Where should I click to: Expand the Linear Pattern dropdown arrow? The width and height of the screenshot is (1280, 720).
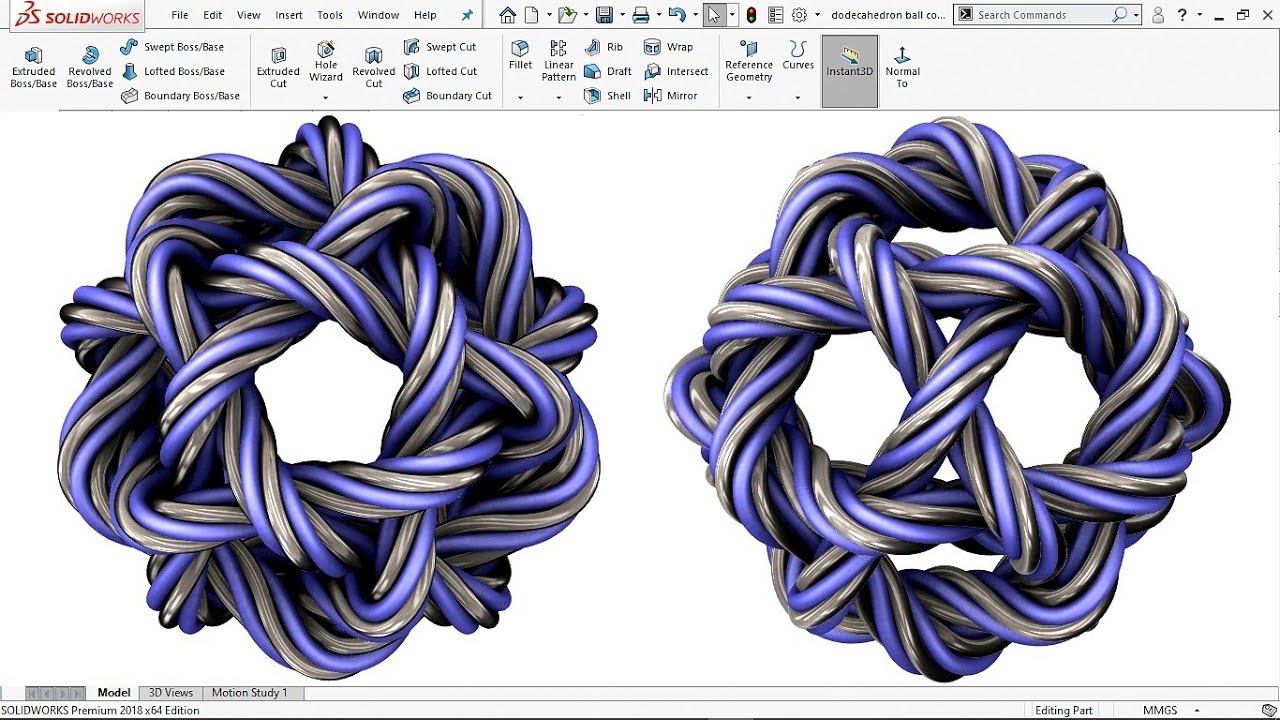coord(559,98)
